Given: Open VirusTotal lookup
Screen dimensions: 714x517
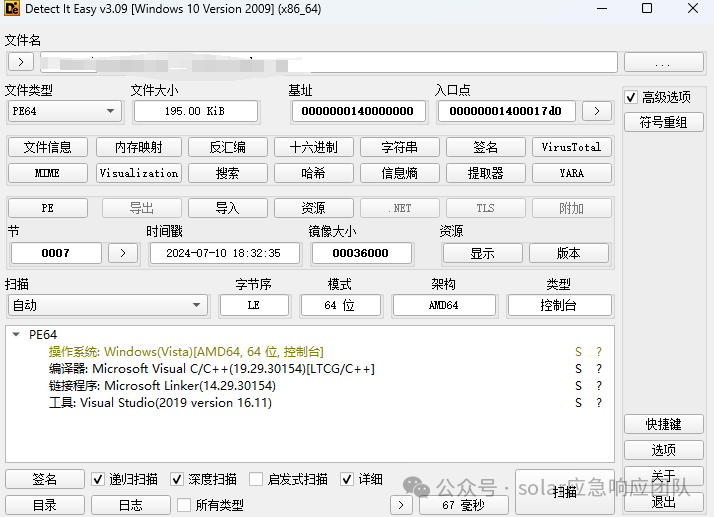Looking at the screenshot, I should tap(572, 147).
